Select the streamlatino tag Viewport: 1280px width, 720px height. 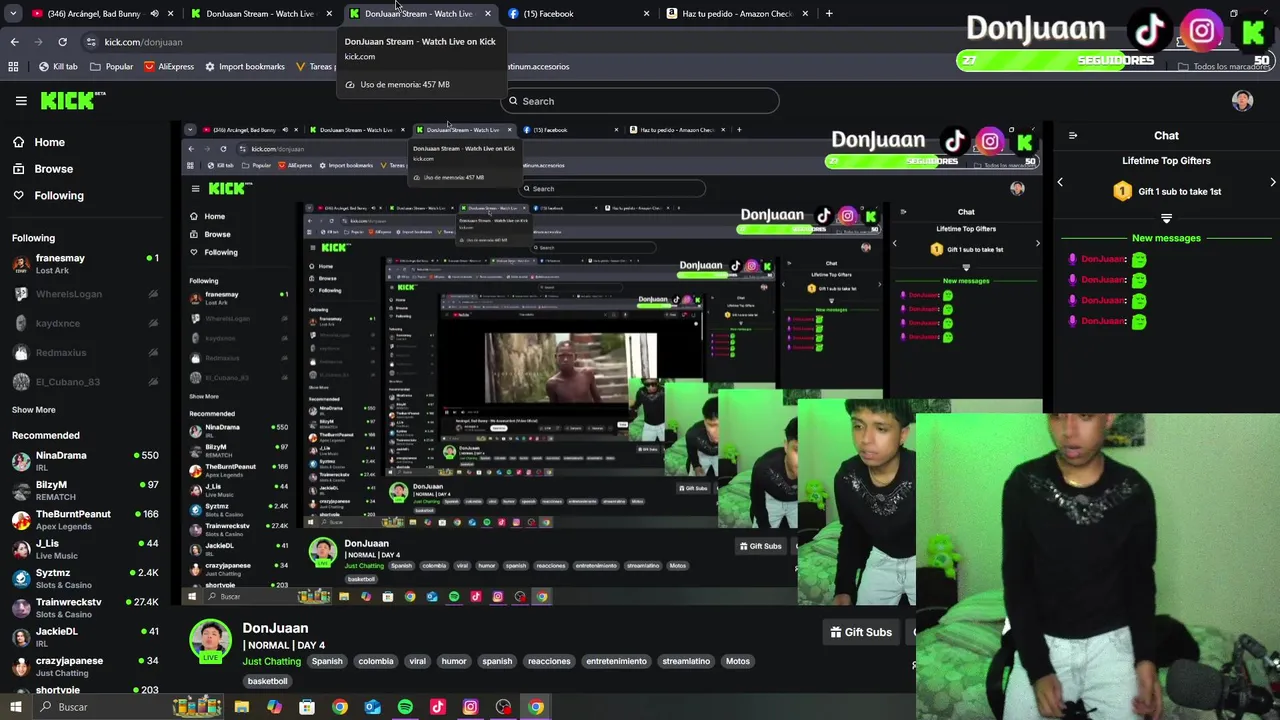686,661
